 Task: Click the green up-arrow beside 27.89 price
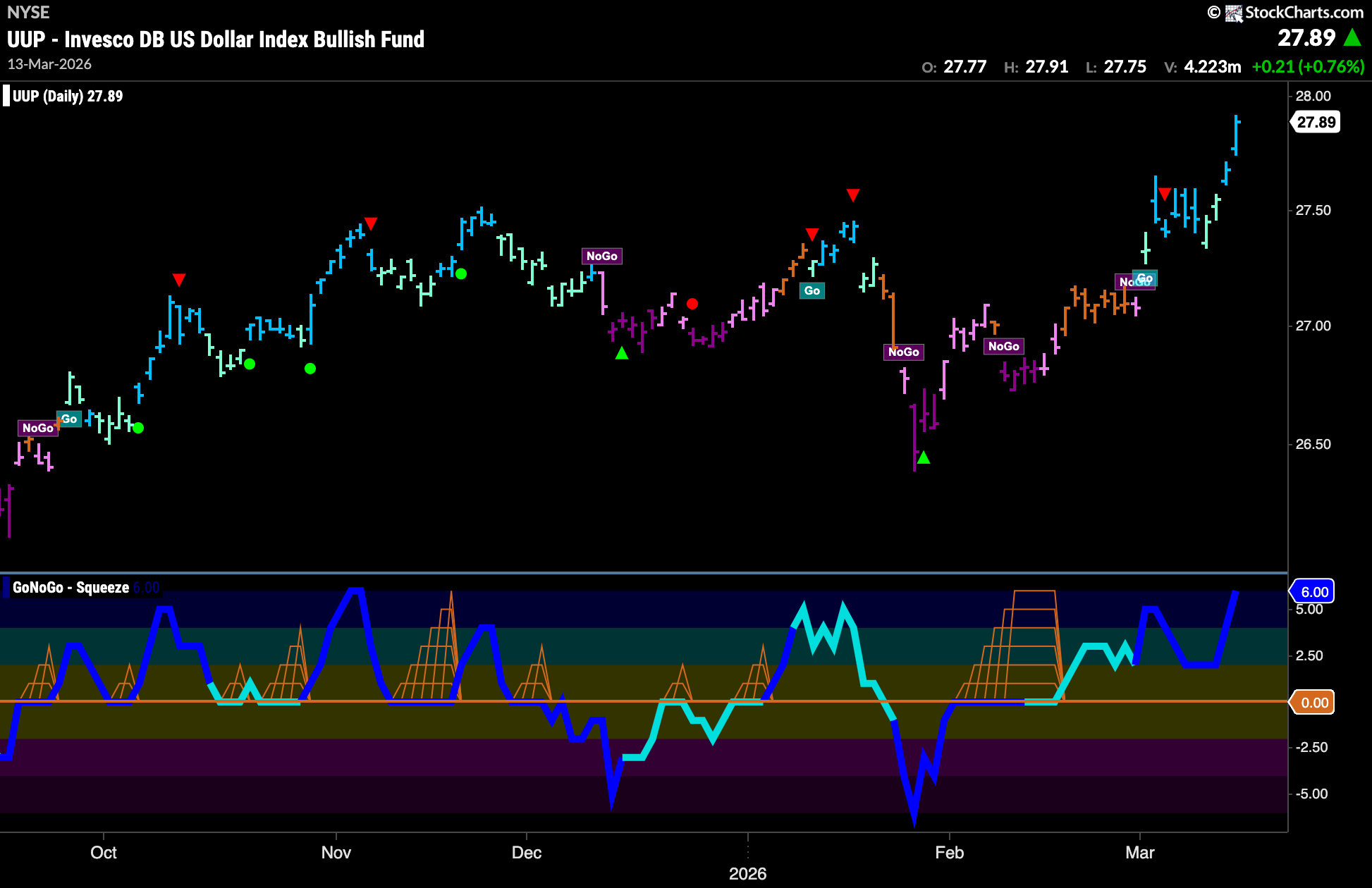tap(1352, 37)
